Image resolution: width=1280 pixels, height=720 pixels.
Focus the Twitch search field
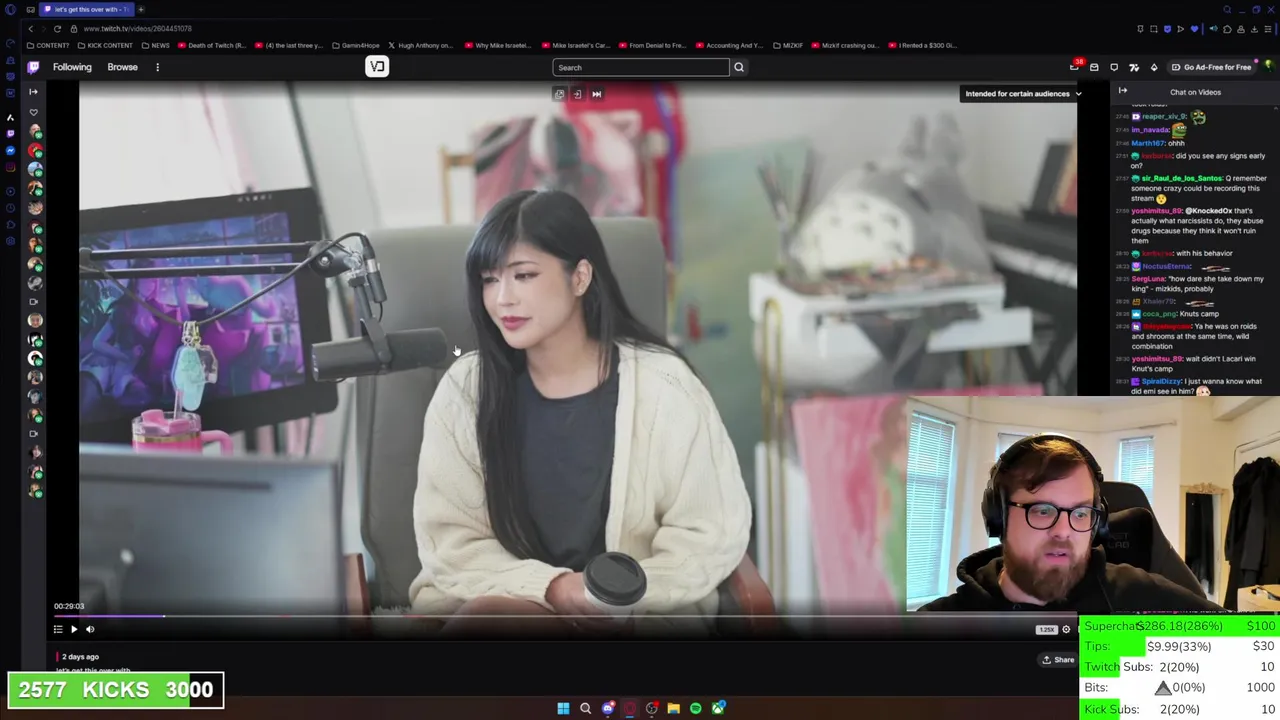[641, 67]
